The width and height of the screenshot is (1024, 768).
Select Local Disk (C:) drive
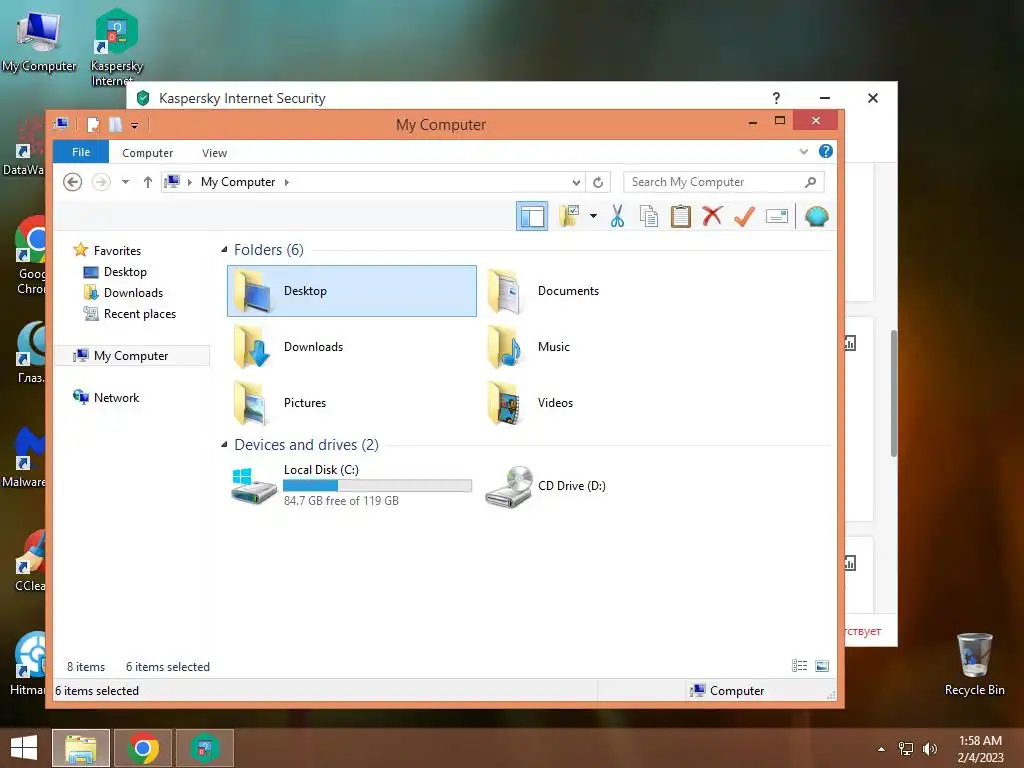[351, 485]
